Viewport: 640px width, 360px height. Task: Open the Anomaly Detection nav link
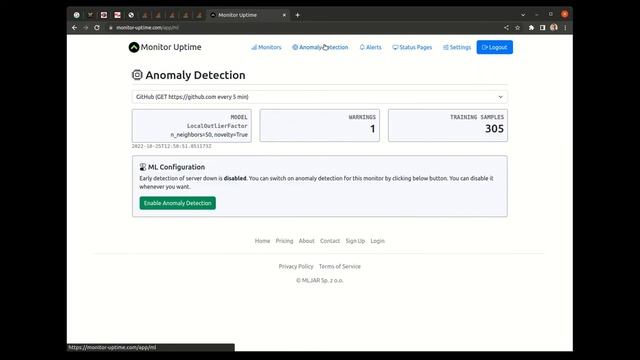click(320, 47)
